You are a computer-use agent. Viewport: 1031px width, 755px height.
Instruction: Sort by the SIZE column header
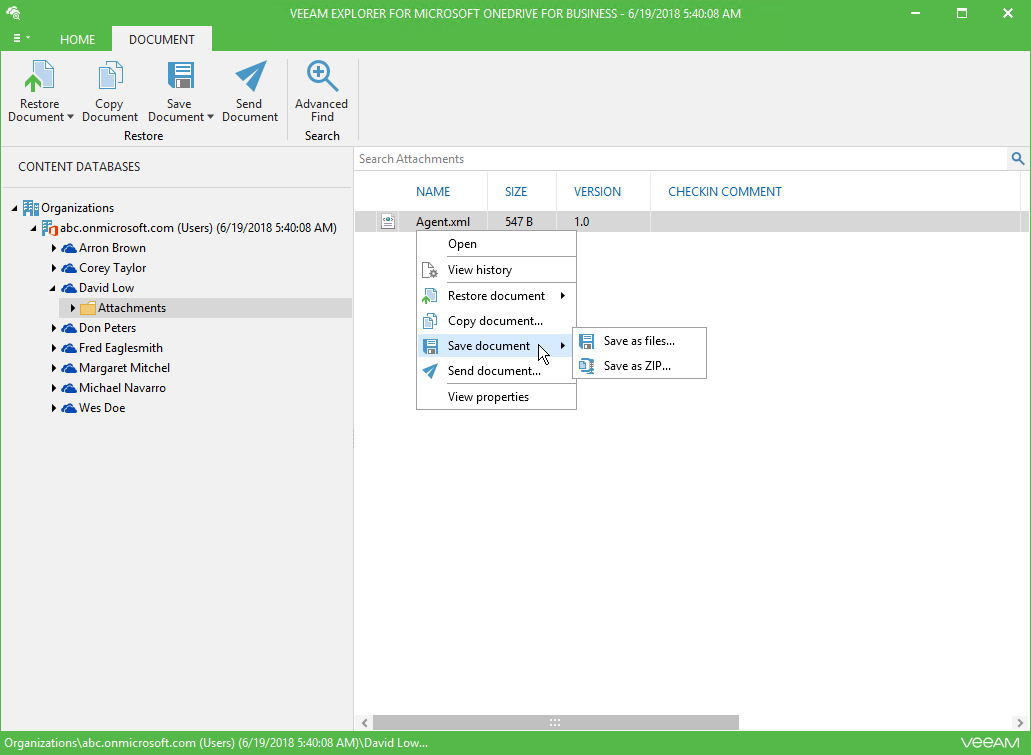click(x=516, y=192)
